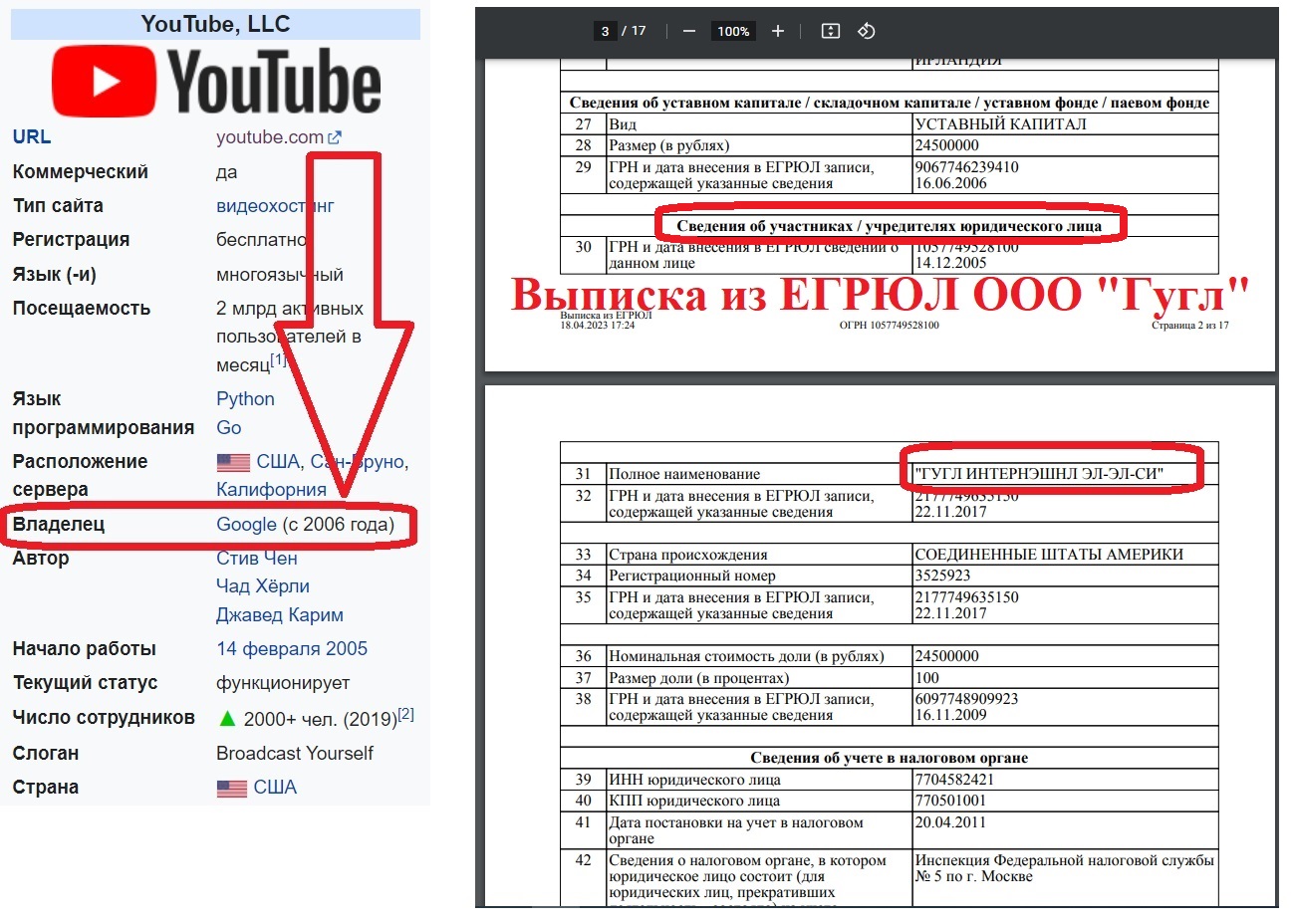Click the "Страница 2 из 17" page footer

[x=1190, y=326]
